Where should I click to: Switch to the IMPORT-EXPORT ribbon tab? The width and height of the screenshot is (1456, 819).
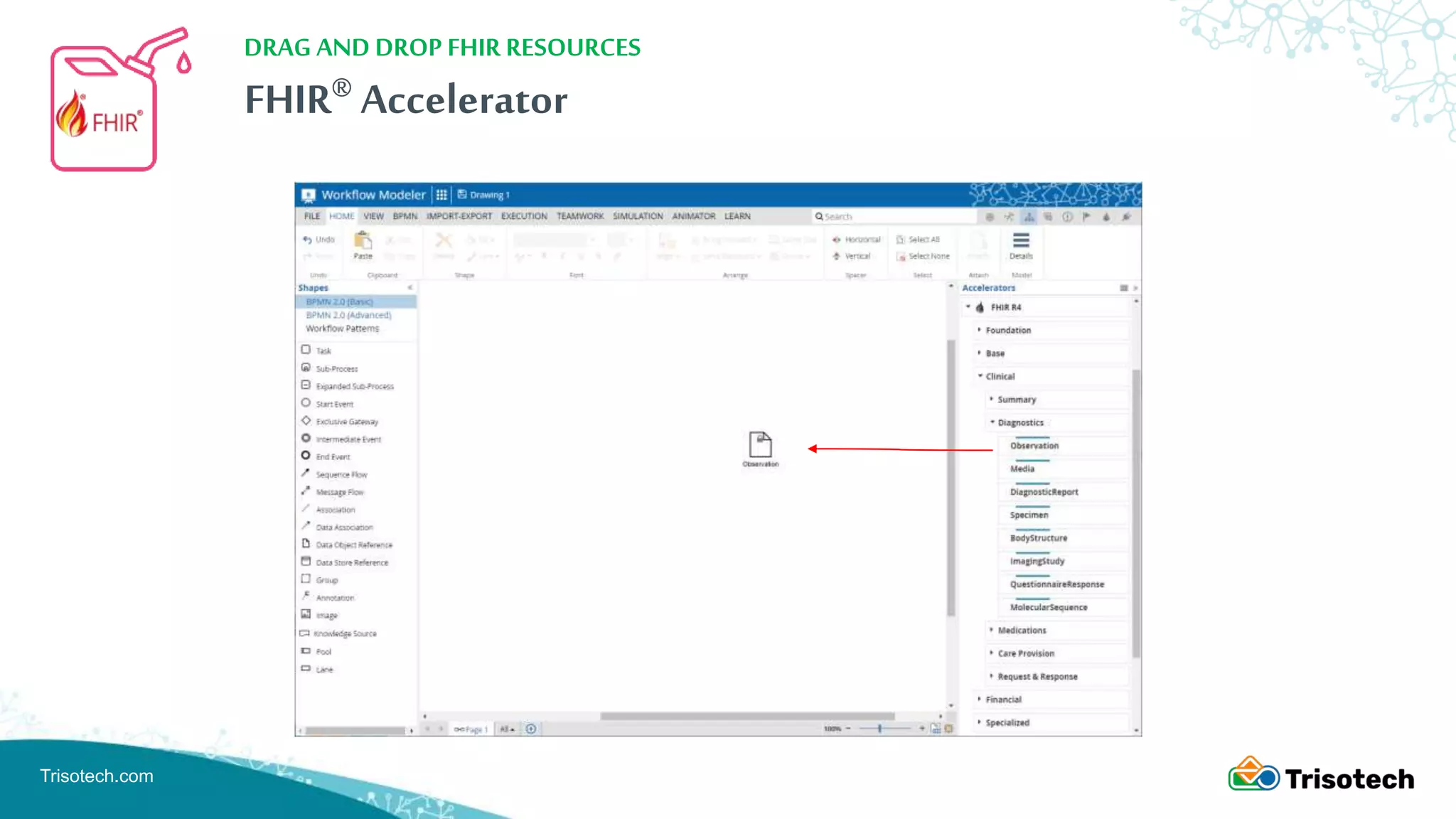459,216
